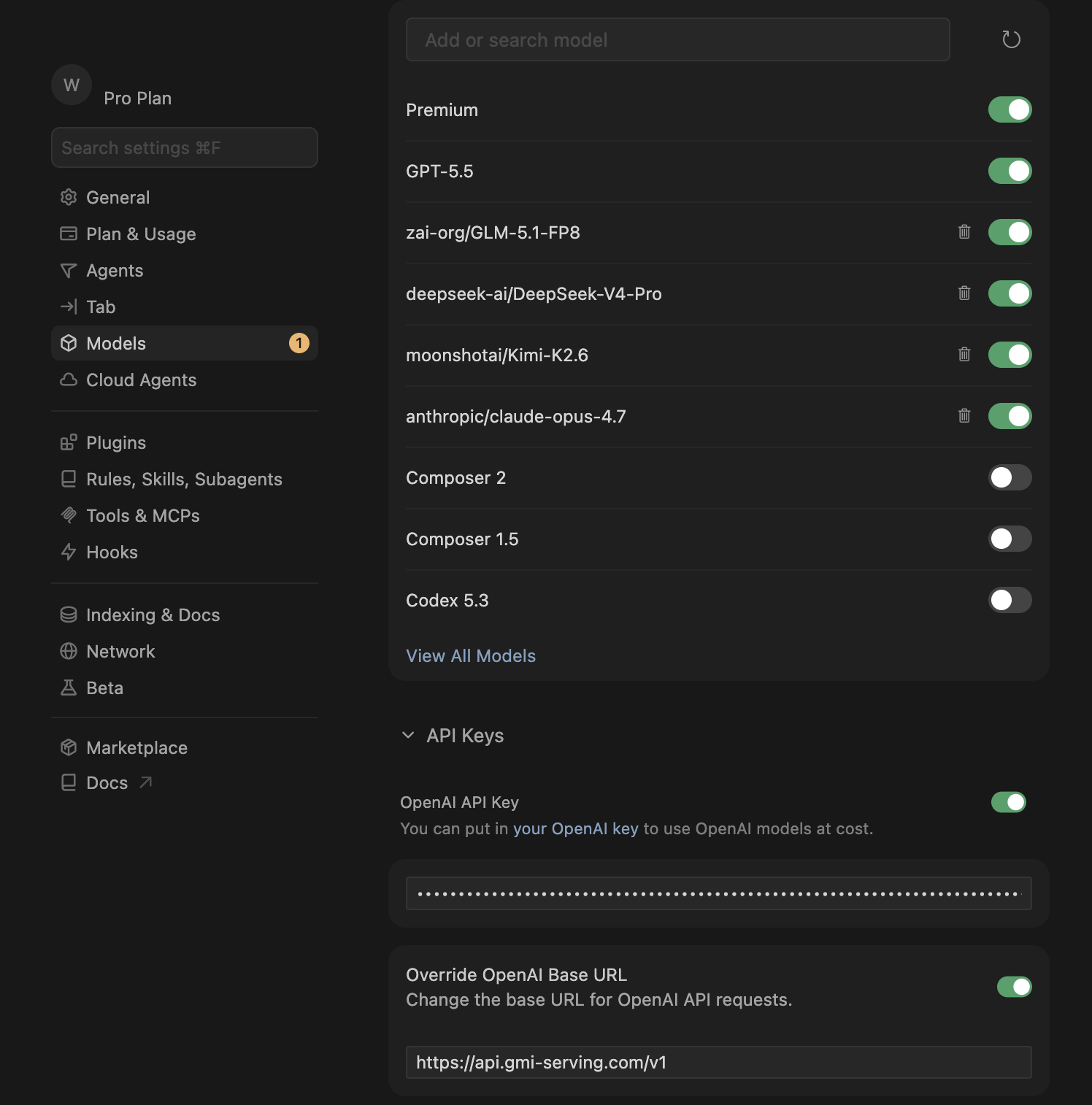
Task: Open Rules, Skills, Subagents page
Action: 185,479
